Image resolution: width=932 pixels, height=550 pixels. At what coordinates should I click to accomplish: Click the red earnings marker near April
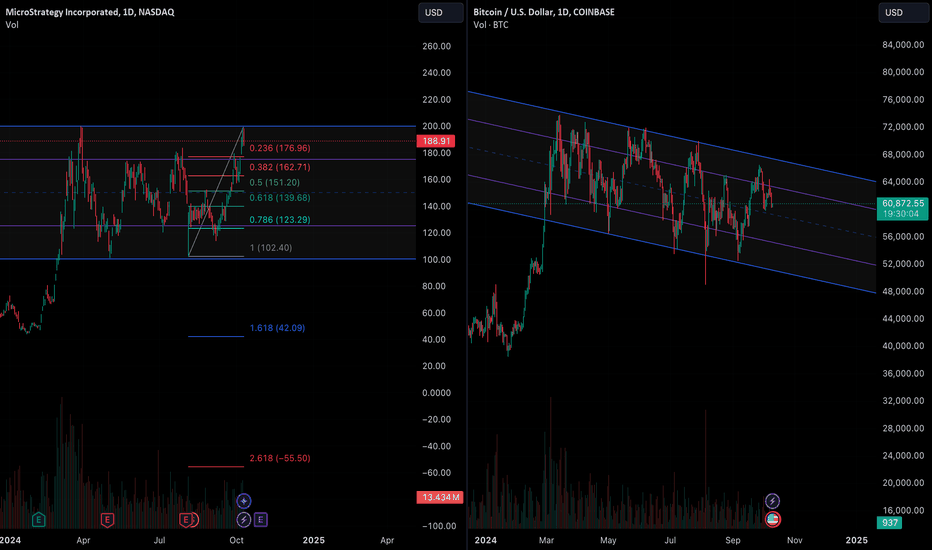[x=107, y=520]
